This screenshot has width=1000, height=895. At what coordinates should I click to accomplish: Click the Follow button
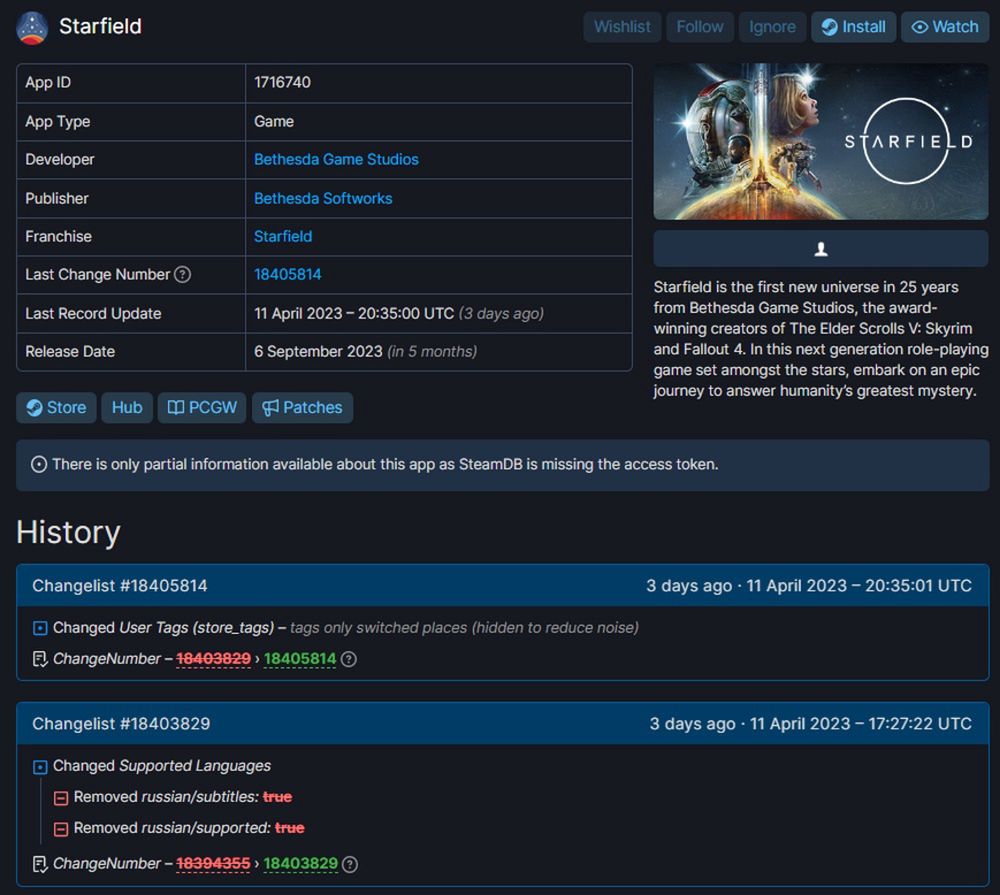(x=700, y=27)
